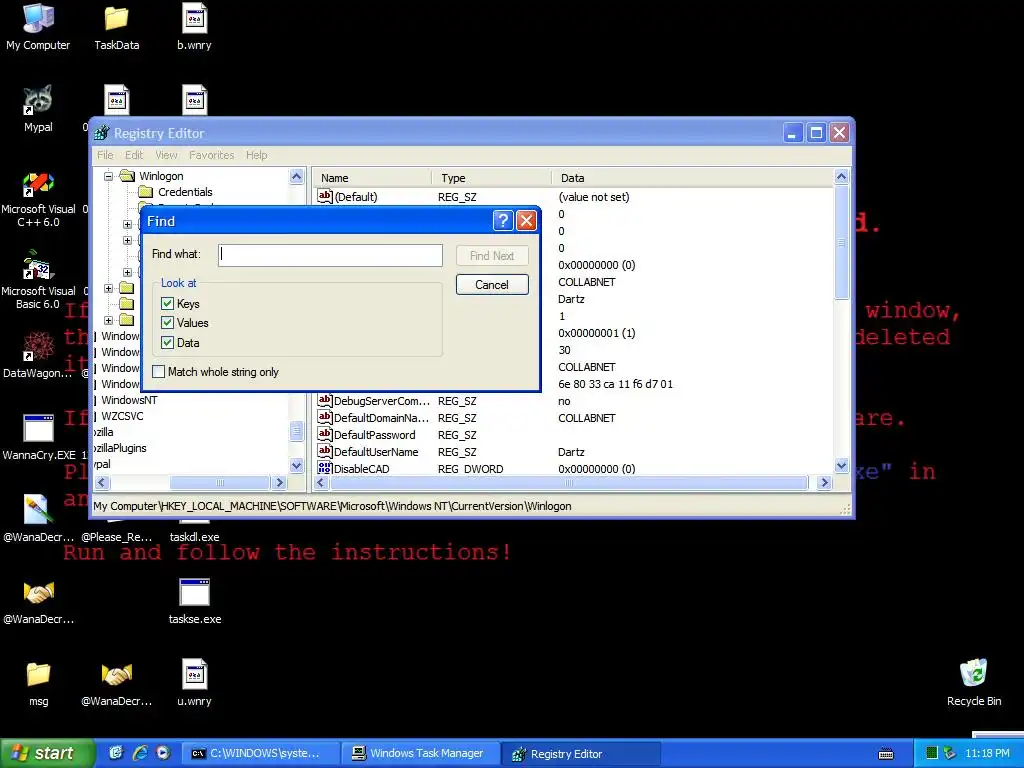Switch to Windows Task Manager taskbar button
Screen dimensions: 1024x768
[x=420, y=753]
